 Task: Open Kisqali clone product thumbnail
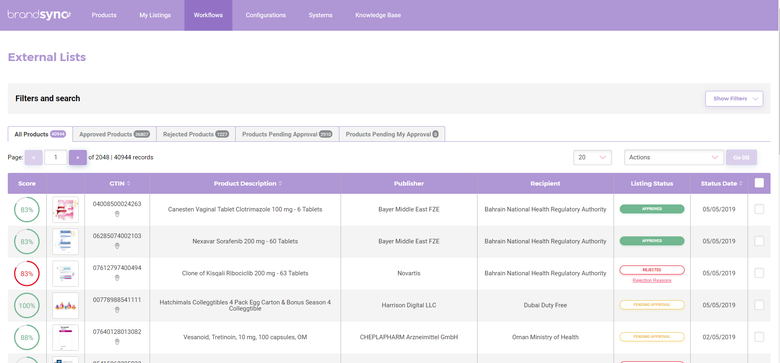point(66,273)
